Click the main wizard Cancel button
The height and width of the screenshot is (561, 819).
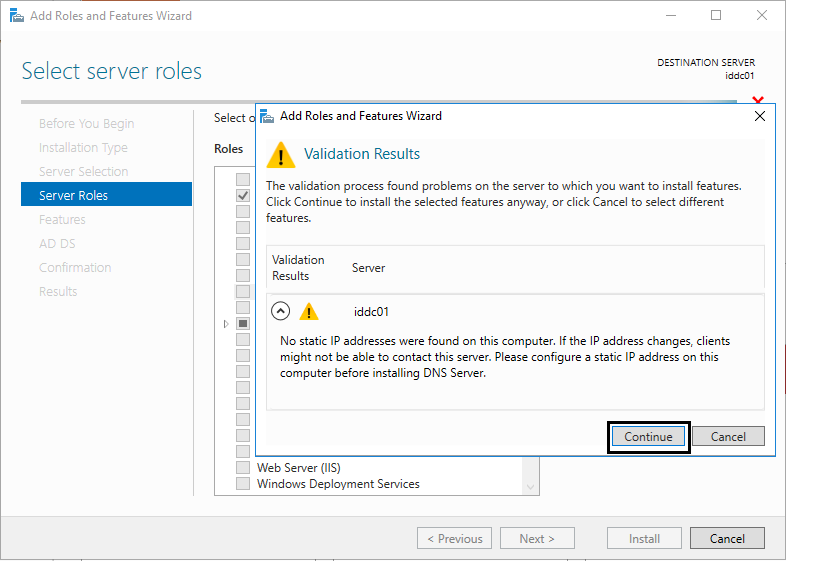727,538
